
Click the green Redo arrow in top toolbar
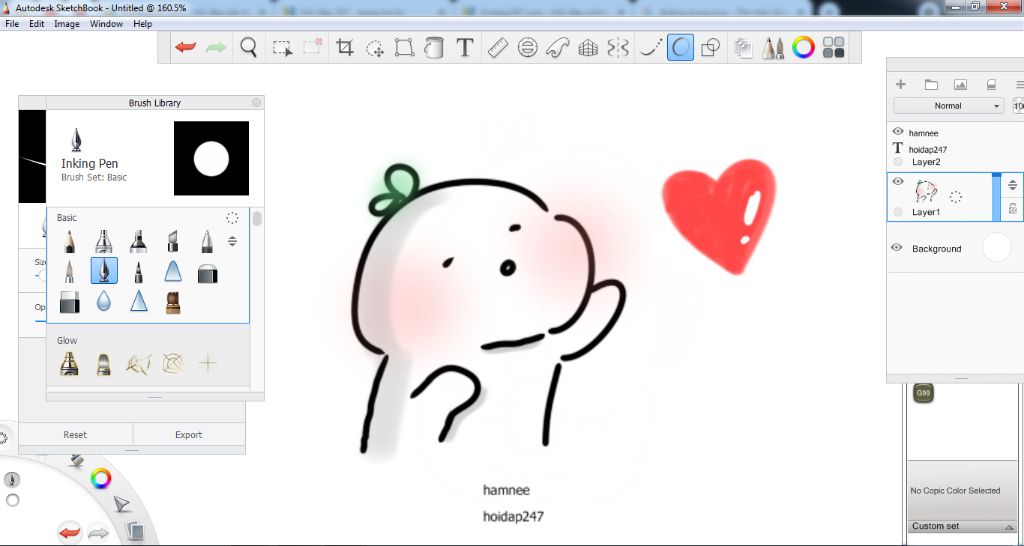[216, 48]
